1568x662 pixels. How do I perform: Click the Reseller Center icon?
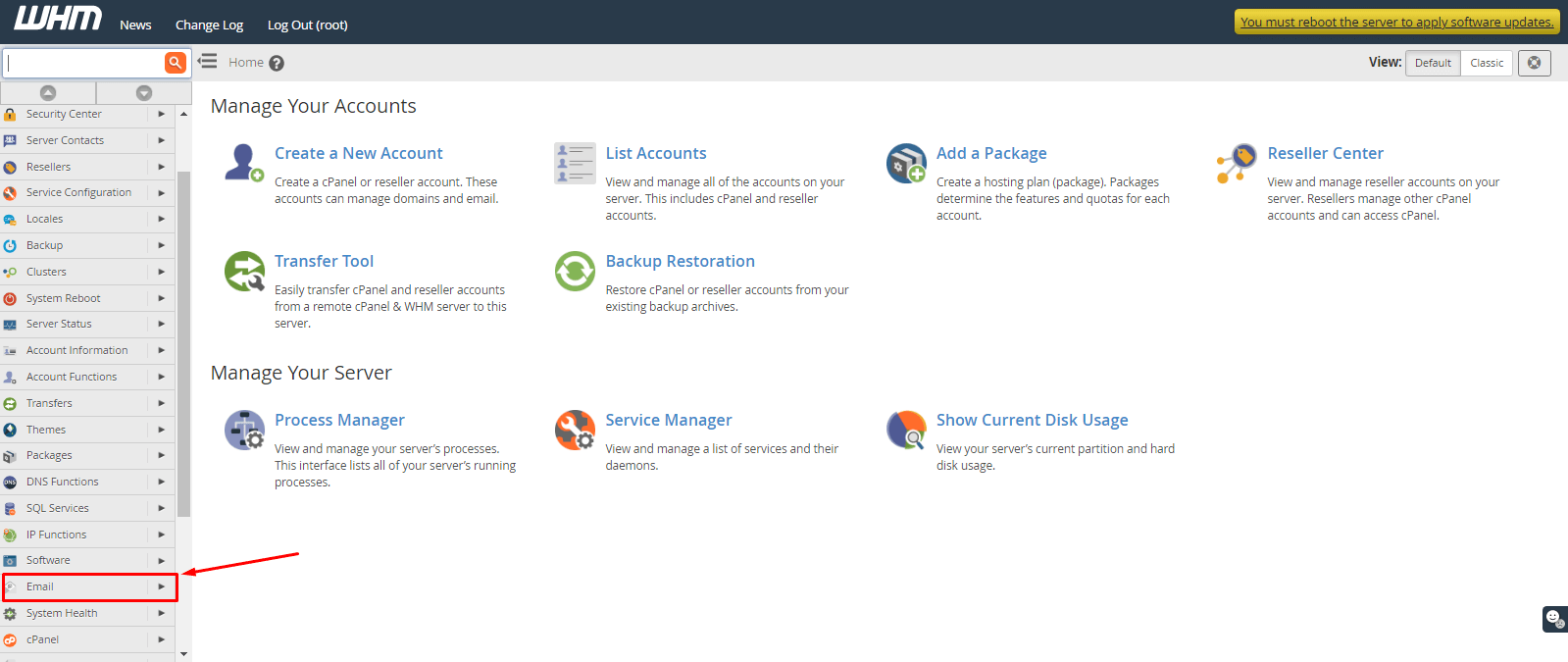pyautogui.click(x=1237, y=163)
